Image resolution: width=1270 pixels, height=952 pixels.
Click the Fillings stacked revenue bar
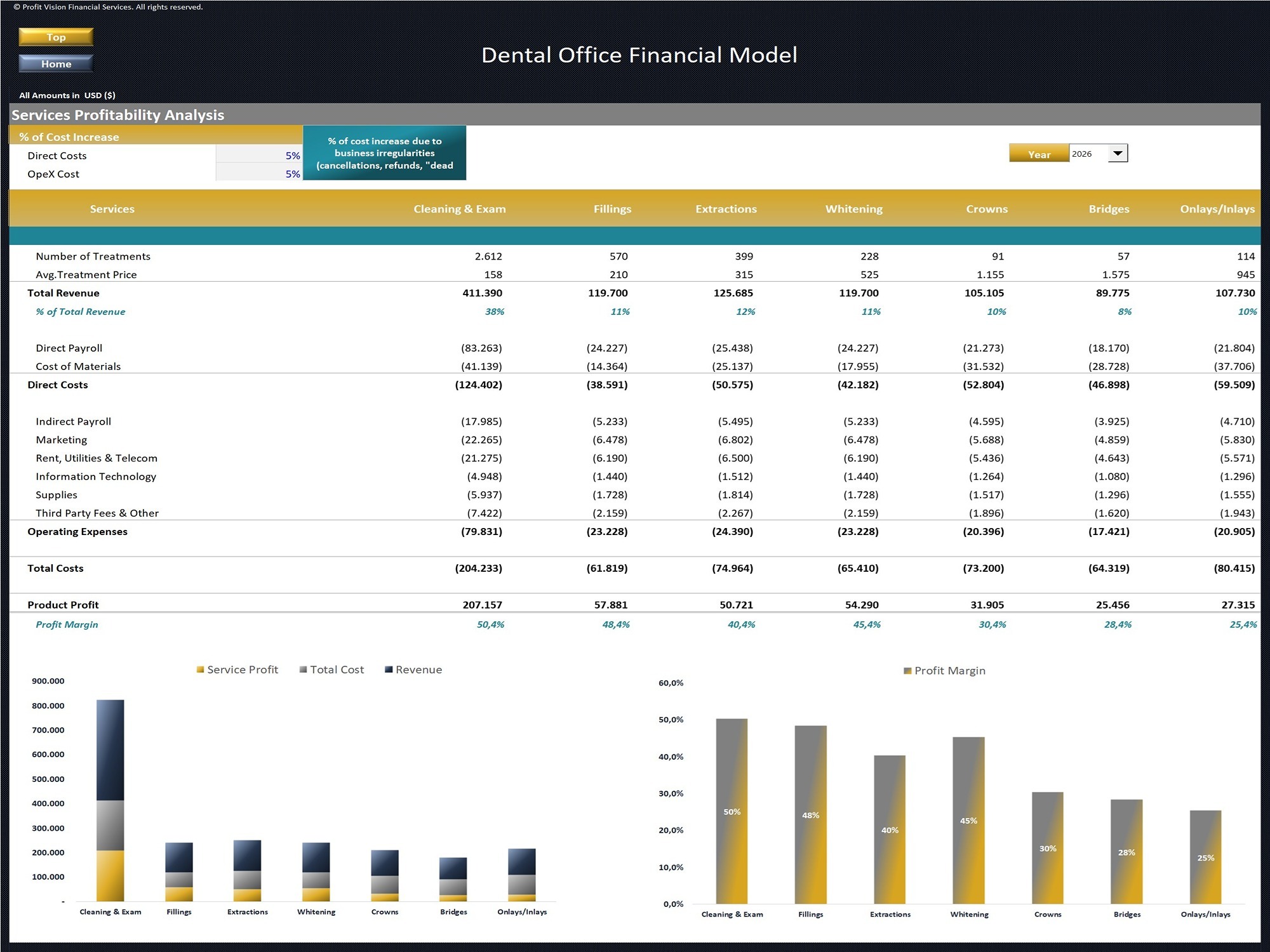pos(179,857)
